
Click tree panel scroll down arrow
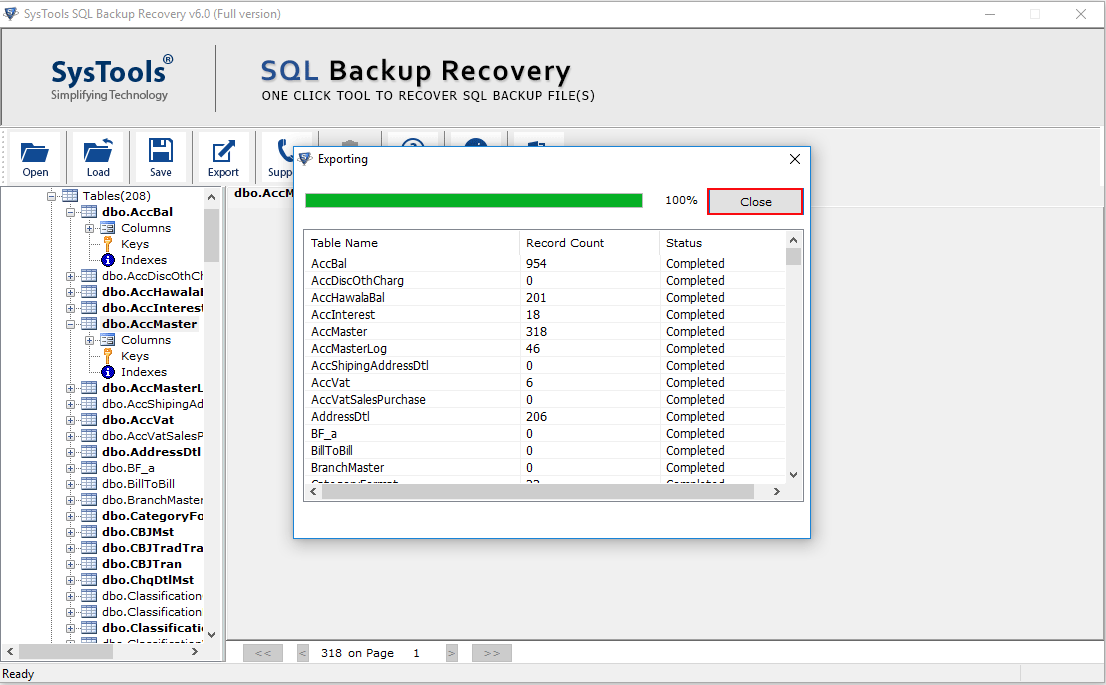[x=212, y=635]
